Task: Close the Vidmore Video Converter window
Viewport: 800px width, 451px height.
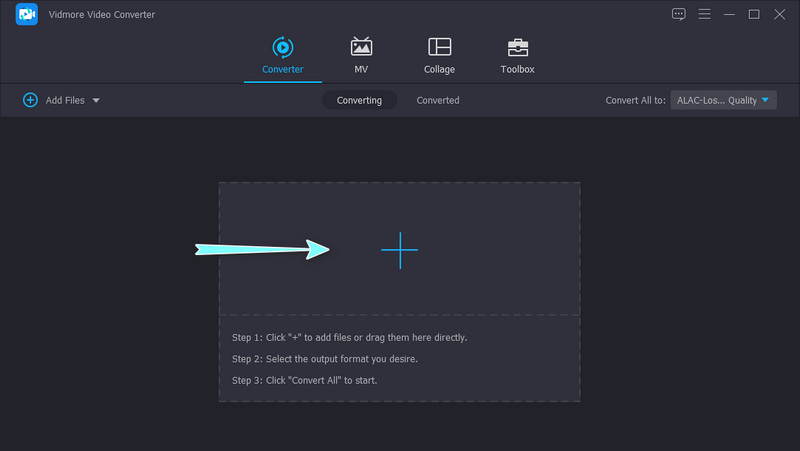Action: (x=780, y=14)
